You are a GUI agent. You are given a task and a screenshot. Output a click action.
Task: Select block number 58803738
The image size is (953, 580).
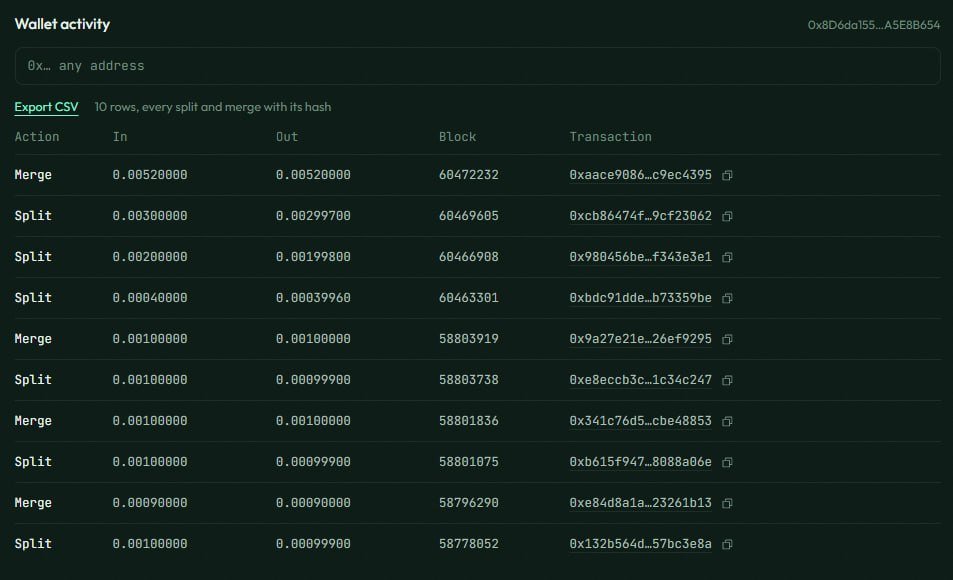(469, 380)
